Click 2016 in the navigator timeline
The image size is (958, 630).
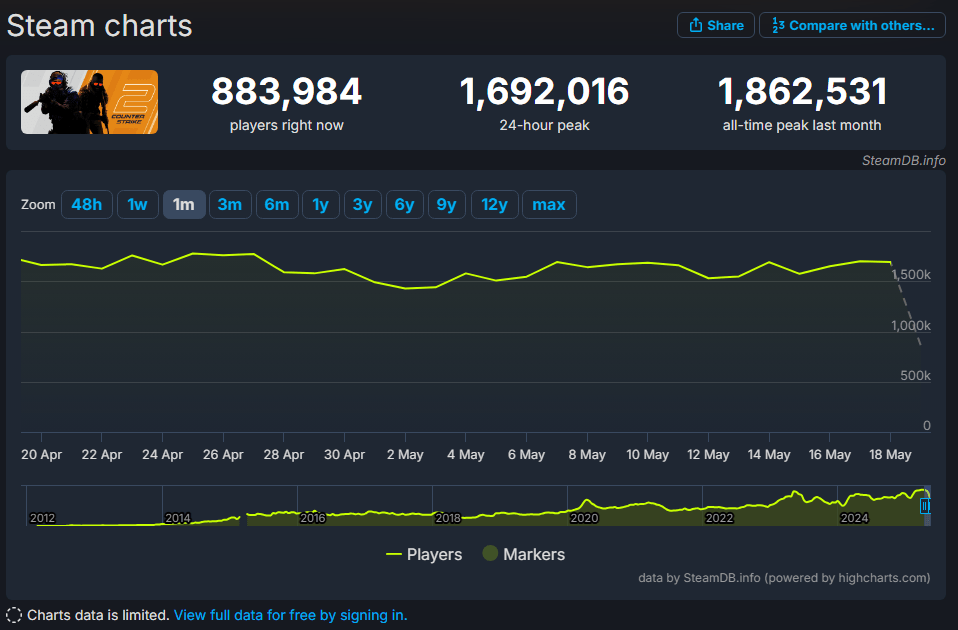tap(313, 518)
